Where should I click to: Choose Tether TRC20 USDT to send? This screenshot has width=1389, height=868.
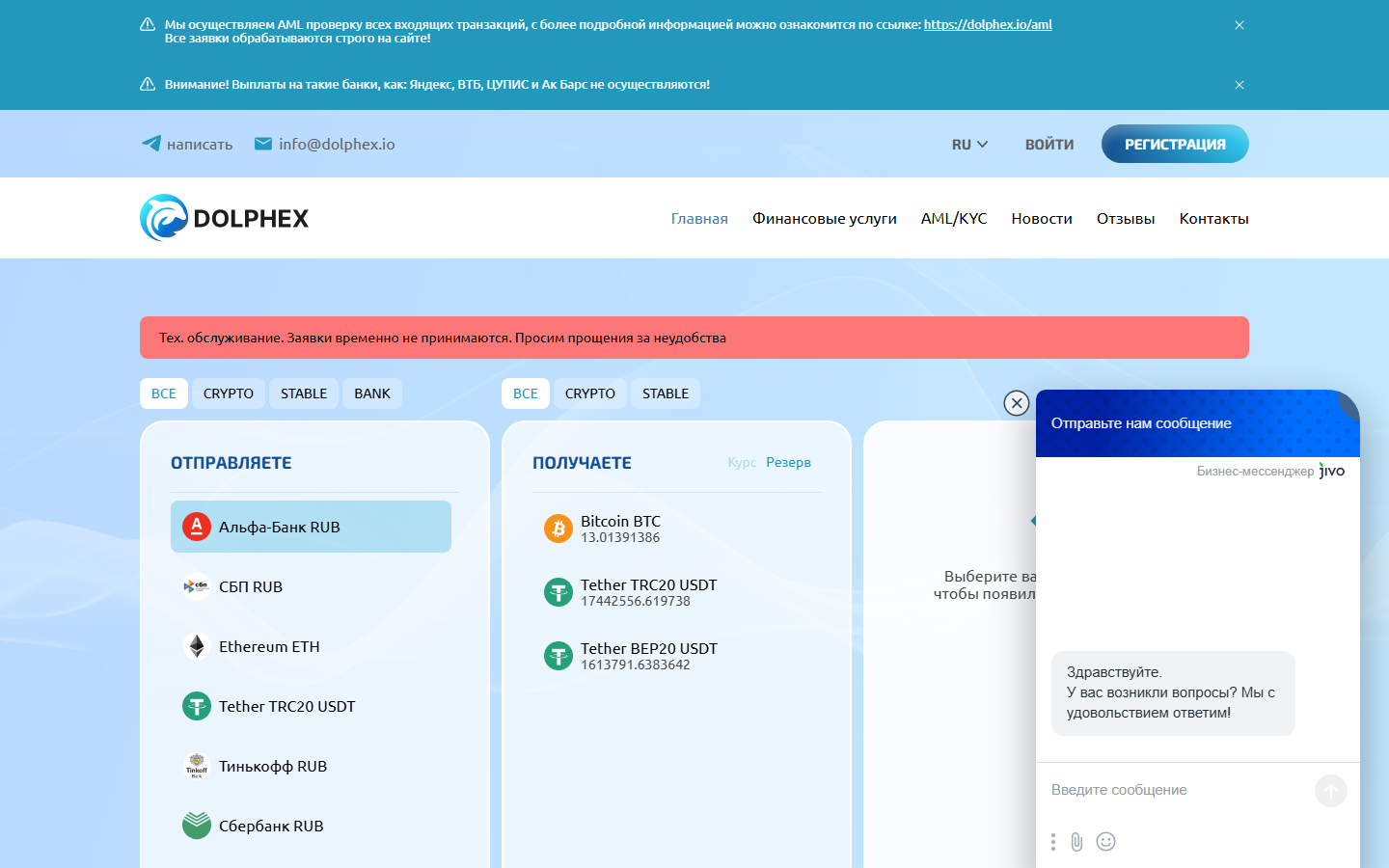coord(311,706)
